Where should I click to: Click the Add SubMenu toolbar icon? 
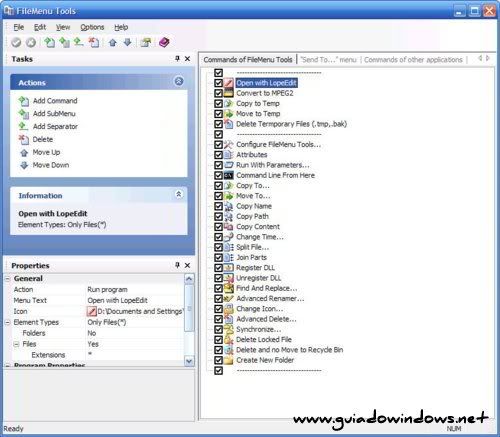[x=64, y=42]
